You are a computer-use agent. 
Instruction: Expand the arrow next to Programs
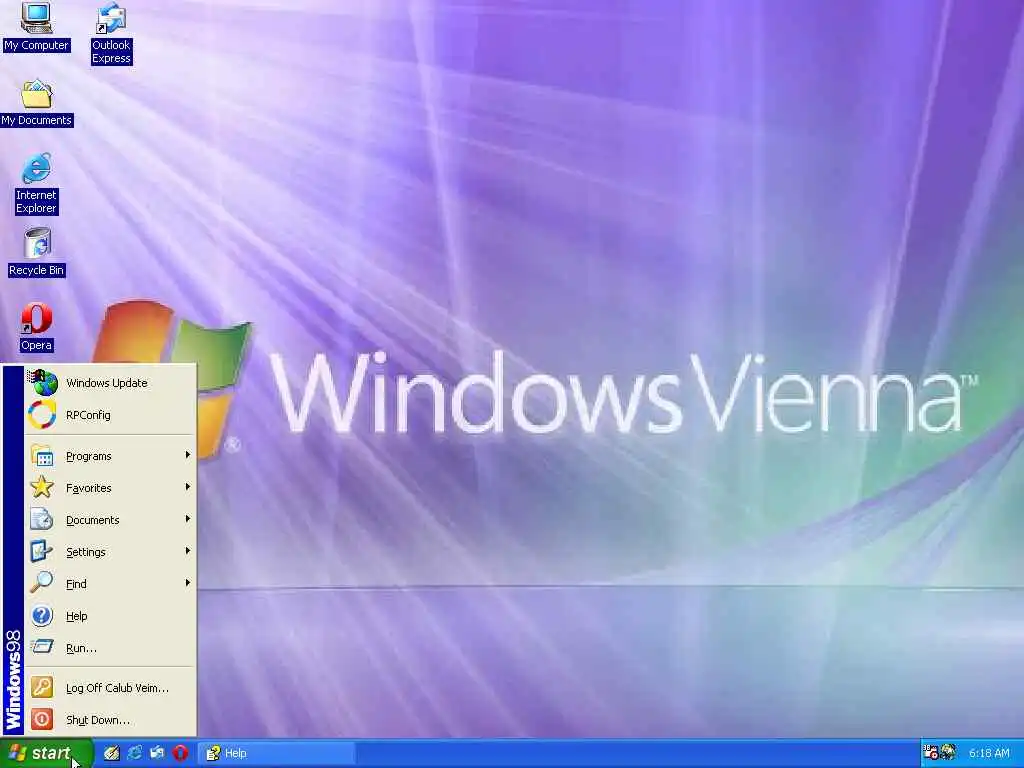[x=187, y=455]
